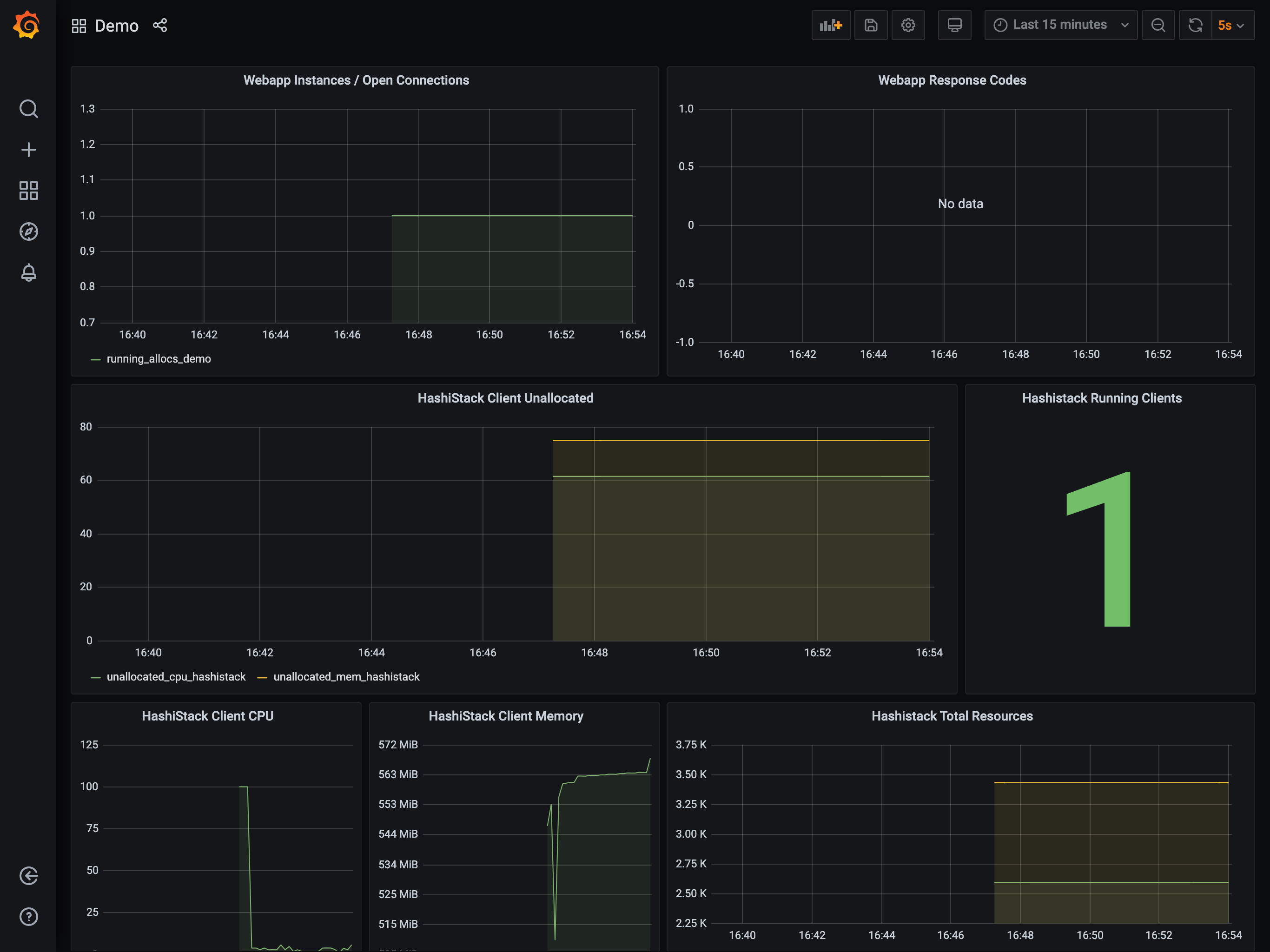This screenshot has width=1270, height=952.
Task: Open the Dashboards icon in sidebar
Action: pyautogui.click(x=28, y=191)
